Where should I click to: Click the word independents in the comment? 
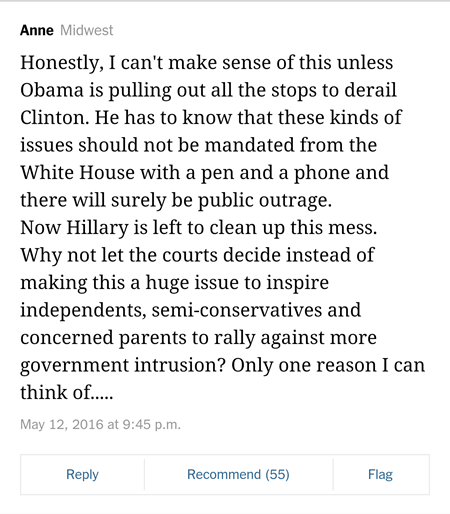83,311
